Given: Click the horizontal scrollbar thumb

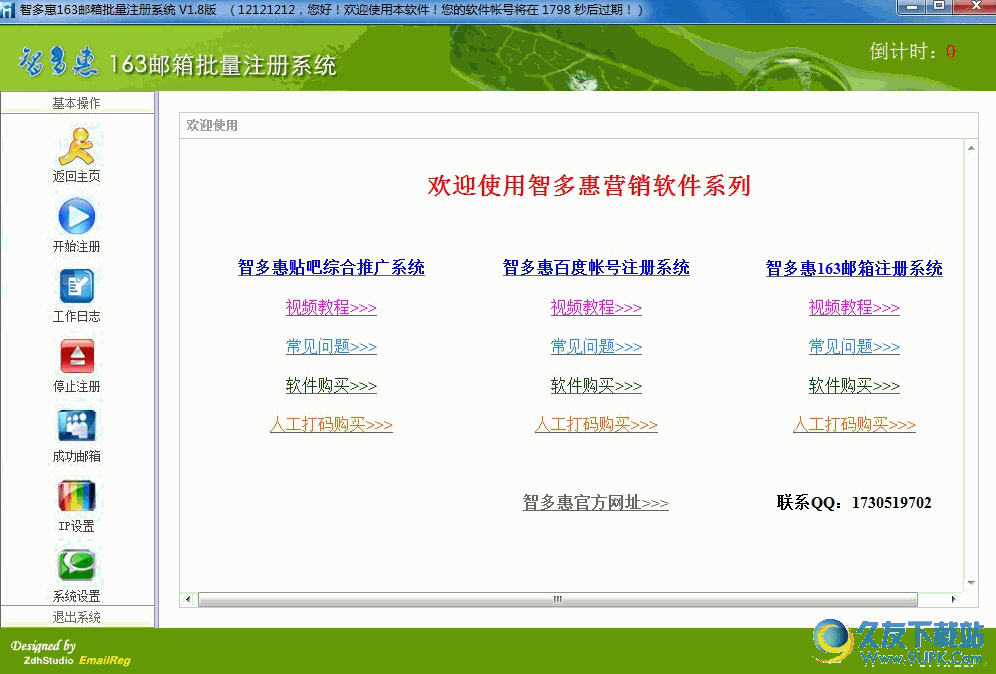Looking at the screenshot, I should coord(558,599).
